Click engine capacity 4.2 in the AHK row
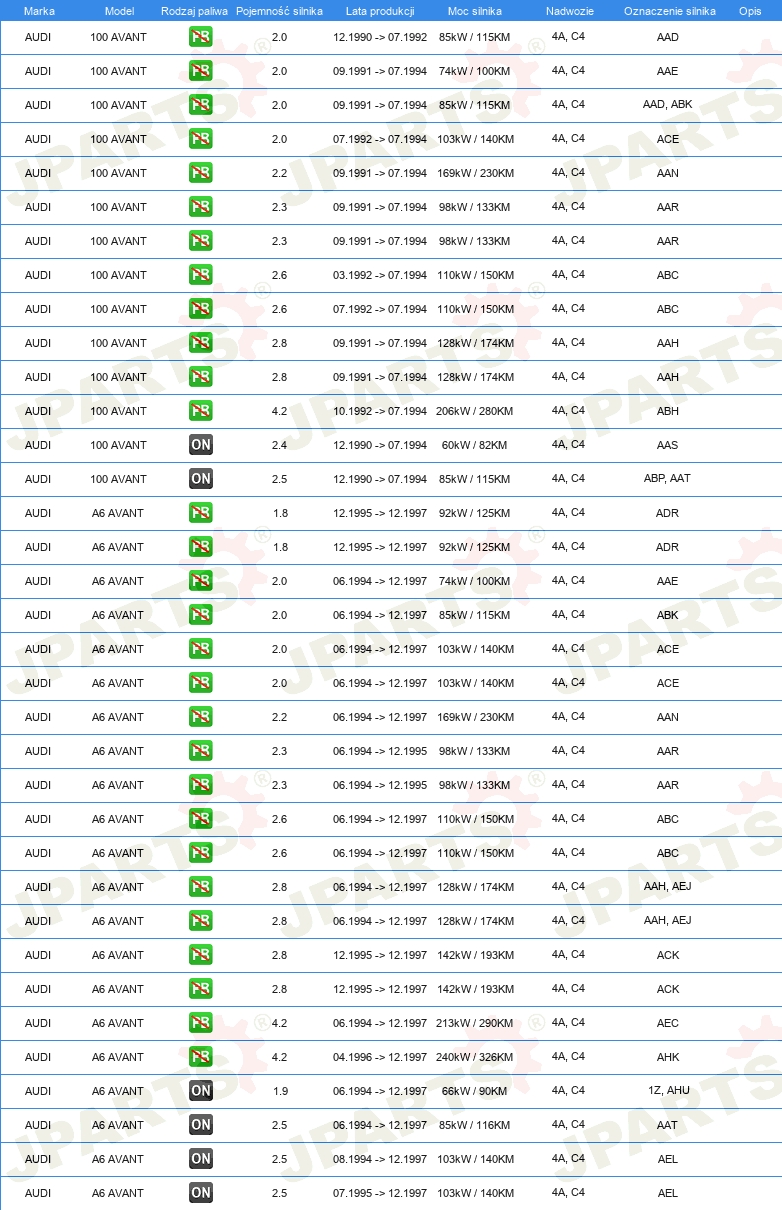The height and width of the screenshot is (1210, 782). coord(279,1057)
